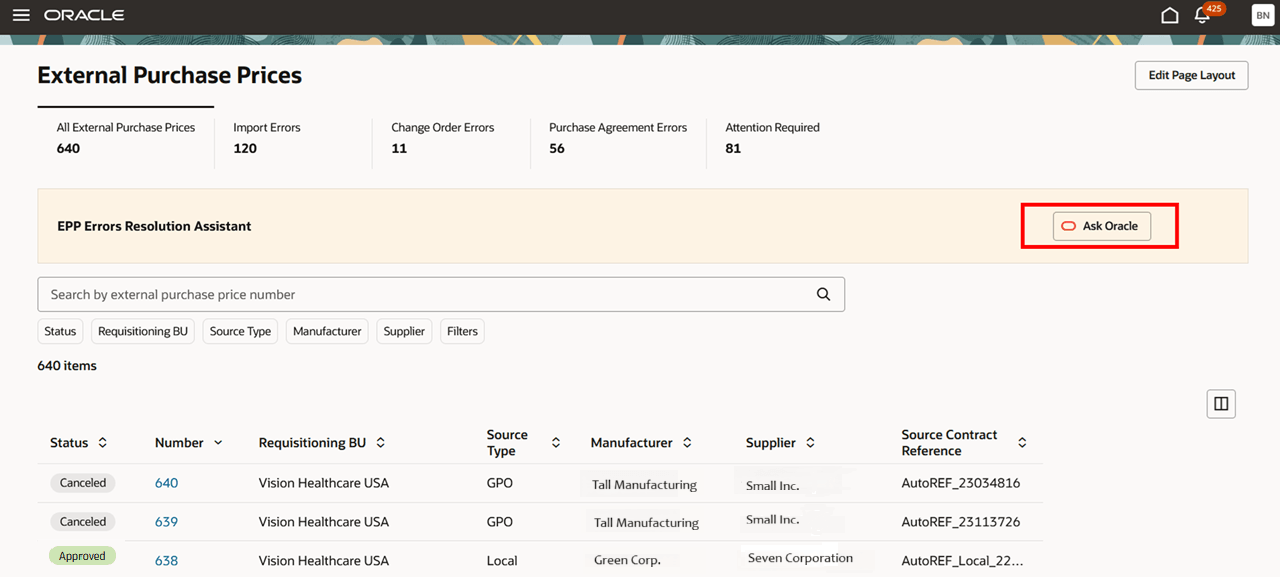Open purchase price number 638

point(166,560)
